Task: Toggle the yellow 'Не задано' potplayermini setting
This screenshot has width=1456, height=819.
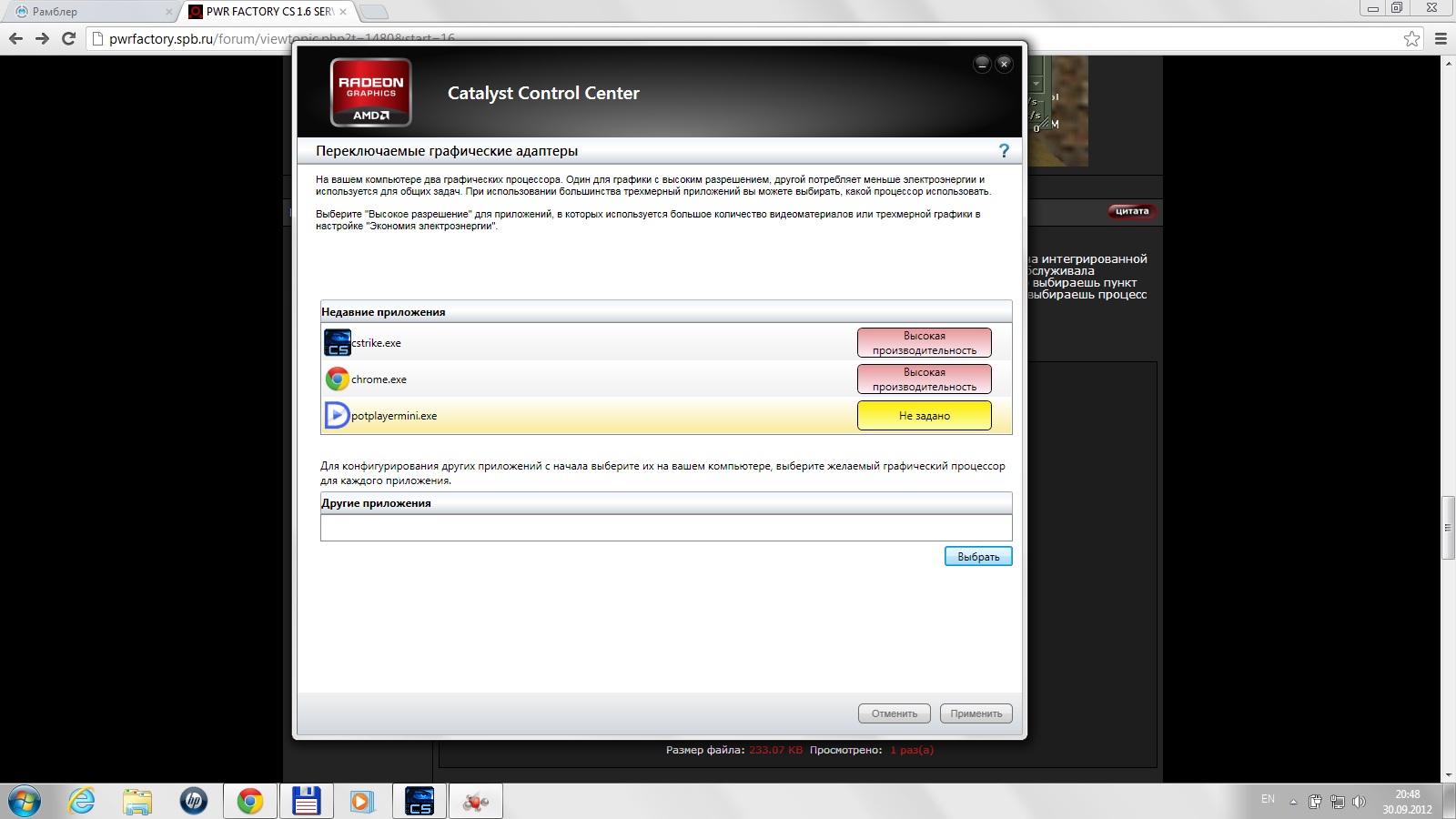Action: pyautogui.click(x=924, y=416)
